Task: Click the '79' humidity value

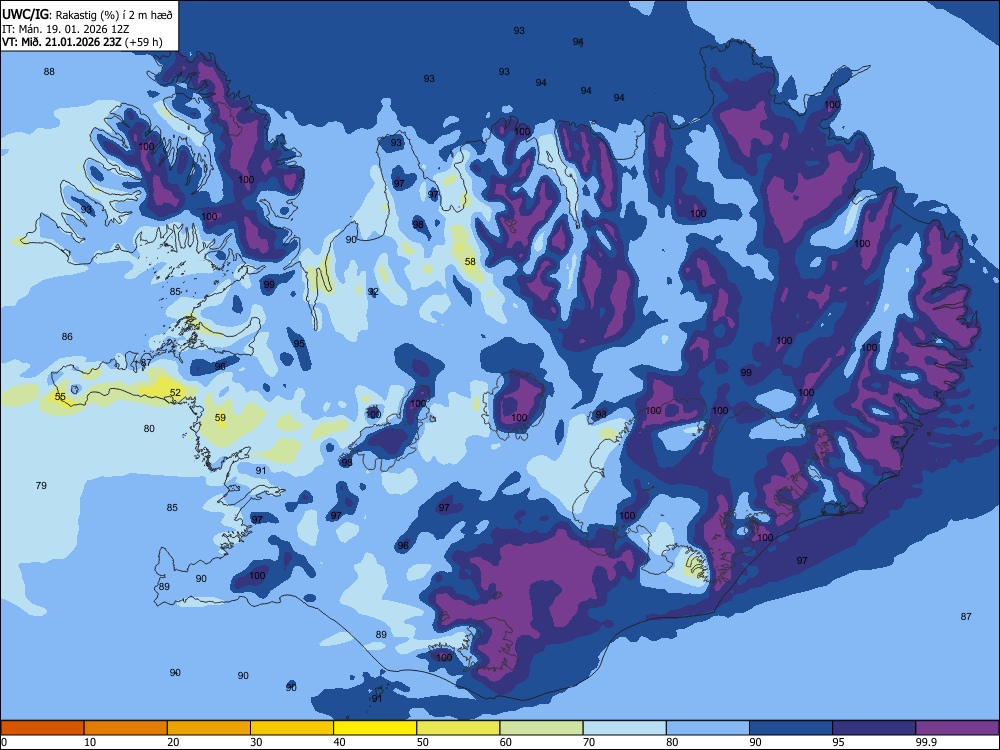Action: [41, 485]
